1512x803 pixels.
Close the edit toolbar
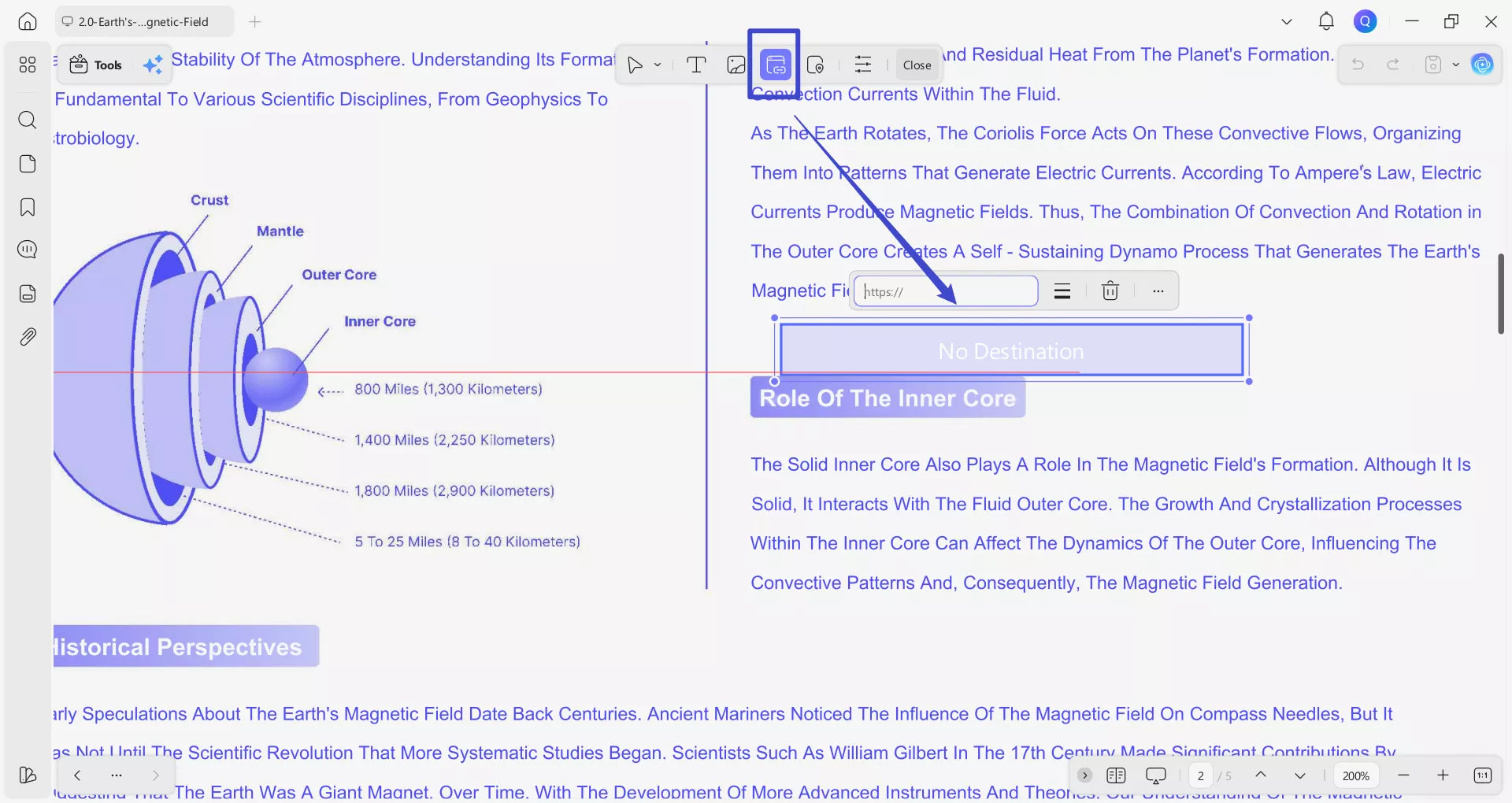[917, 65]
